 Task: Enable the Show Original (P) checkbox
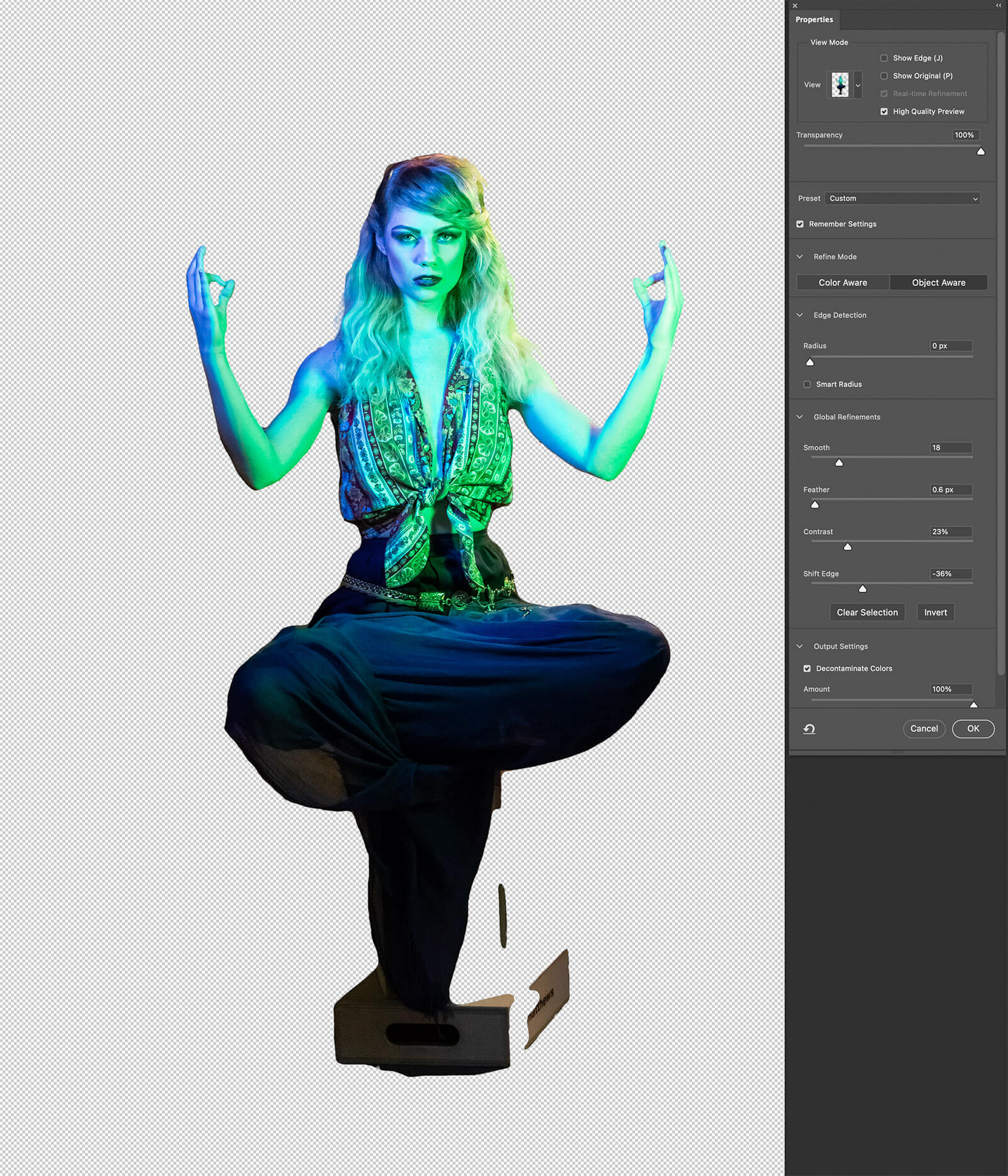[x=884, y=76]
